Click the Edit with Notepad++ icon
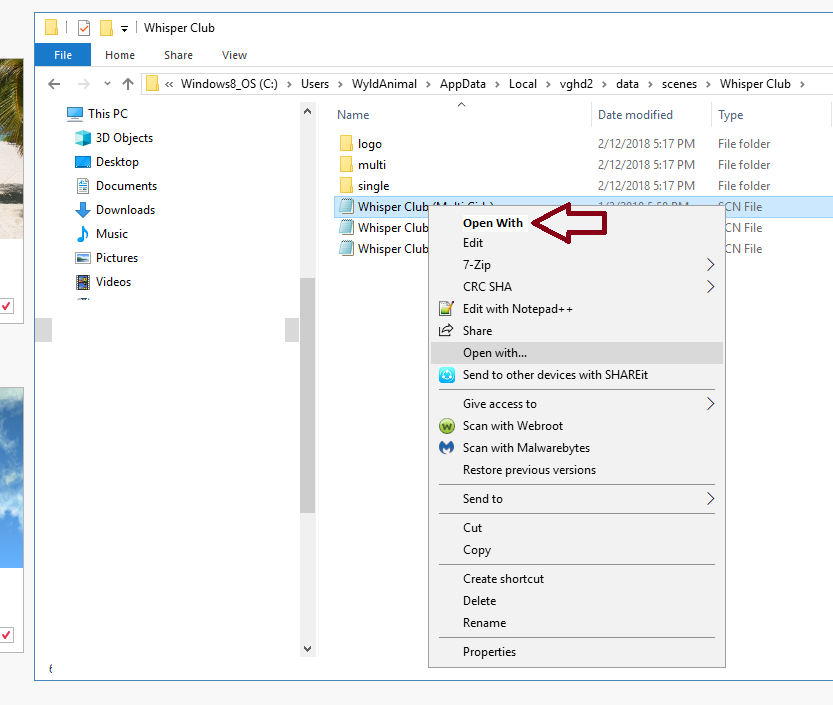Image resolution: width=833 pixels, height=705 pixels. (x=447, y=309)
